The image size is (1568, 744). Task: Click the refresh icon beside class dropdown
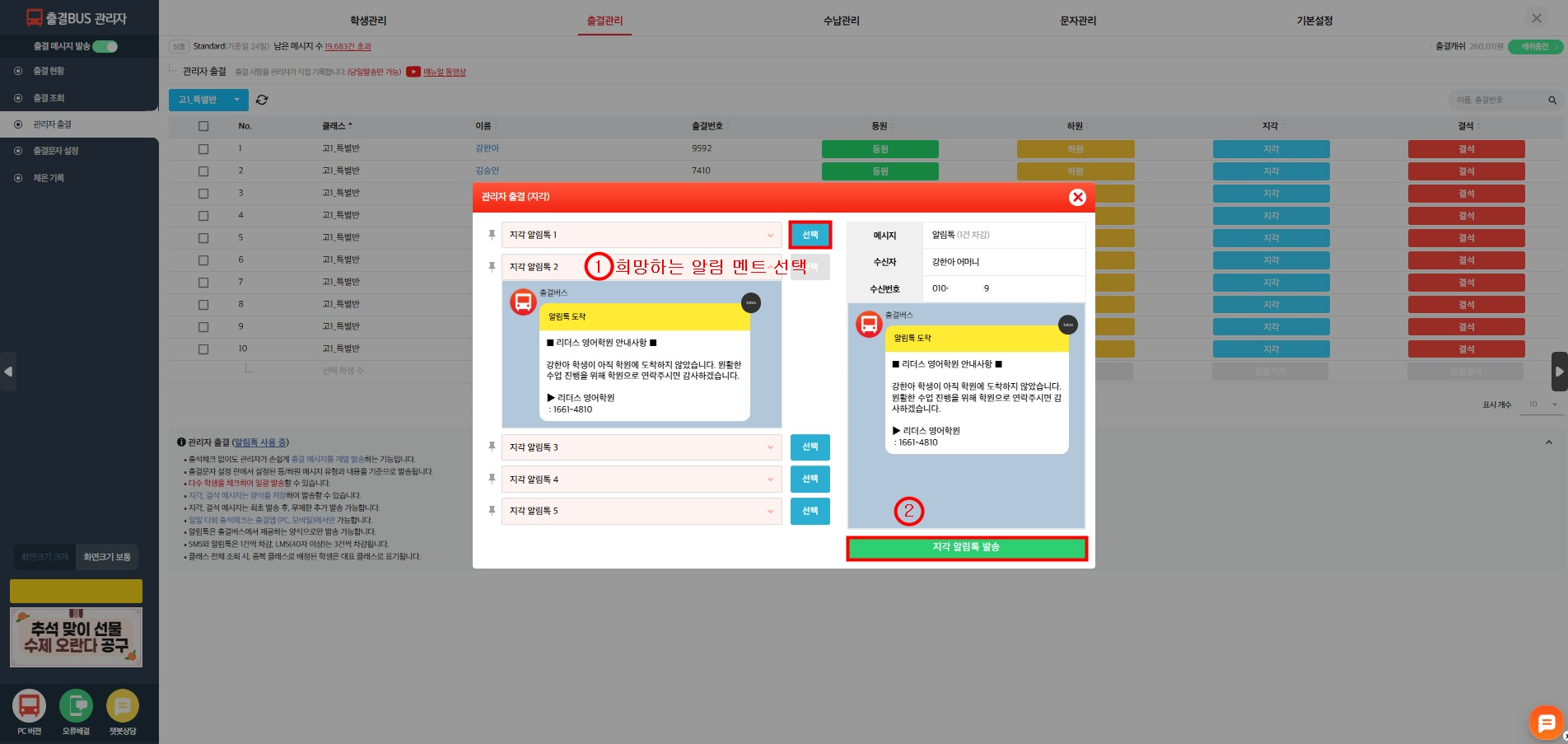click(262, 100)
